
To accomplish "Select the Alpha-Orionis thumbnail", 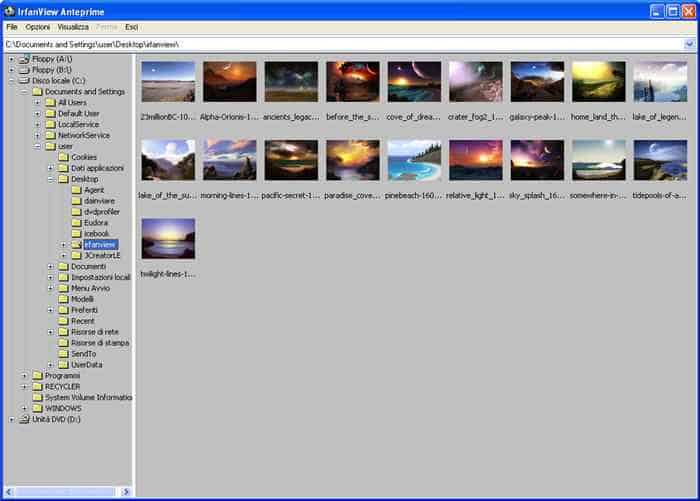I will [229, 82].
